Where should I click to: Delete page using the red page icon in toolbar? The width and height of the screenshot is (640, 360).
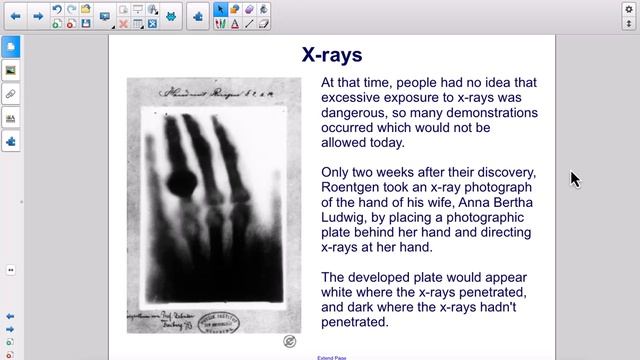(x=71, y=24)
